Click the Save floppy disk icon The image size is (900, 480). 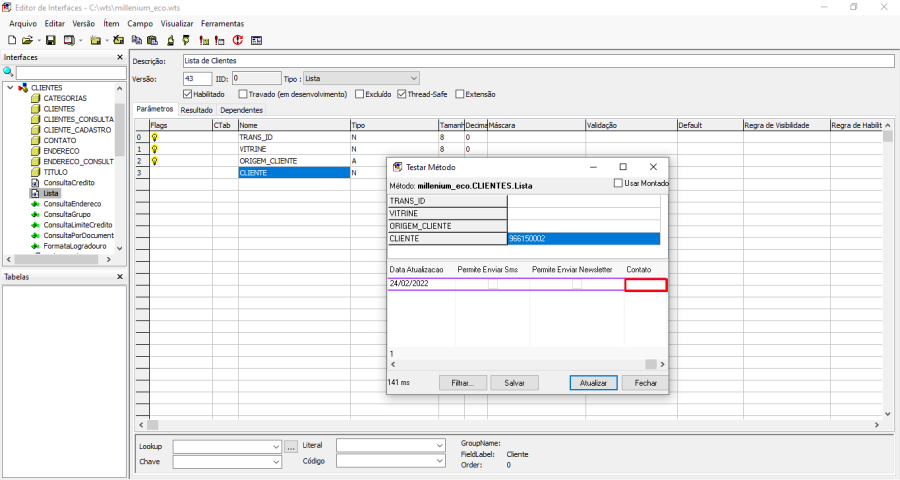[51, 40]
